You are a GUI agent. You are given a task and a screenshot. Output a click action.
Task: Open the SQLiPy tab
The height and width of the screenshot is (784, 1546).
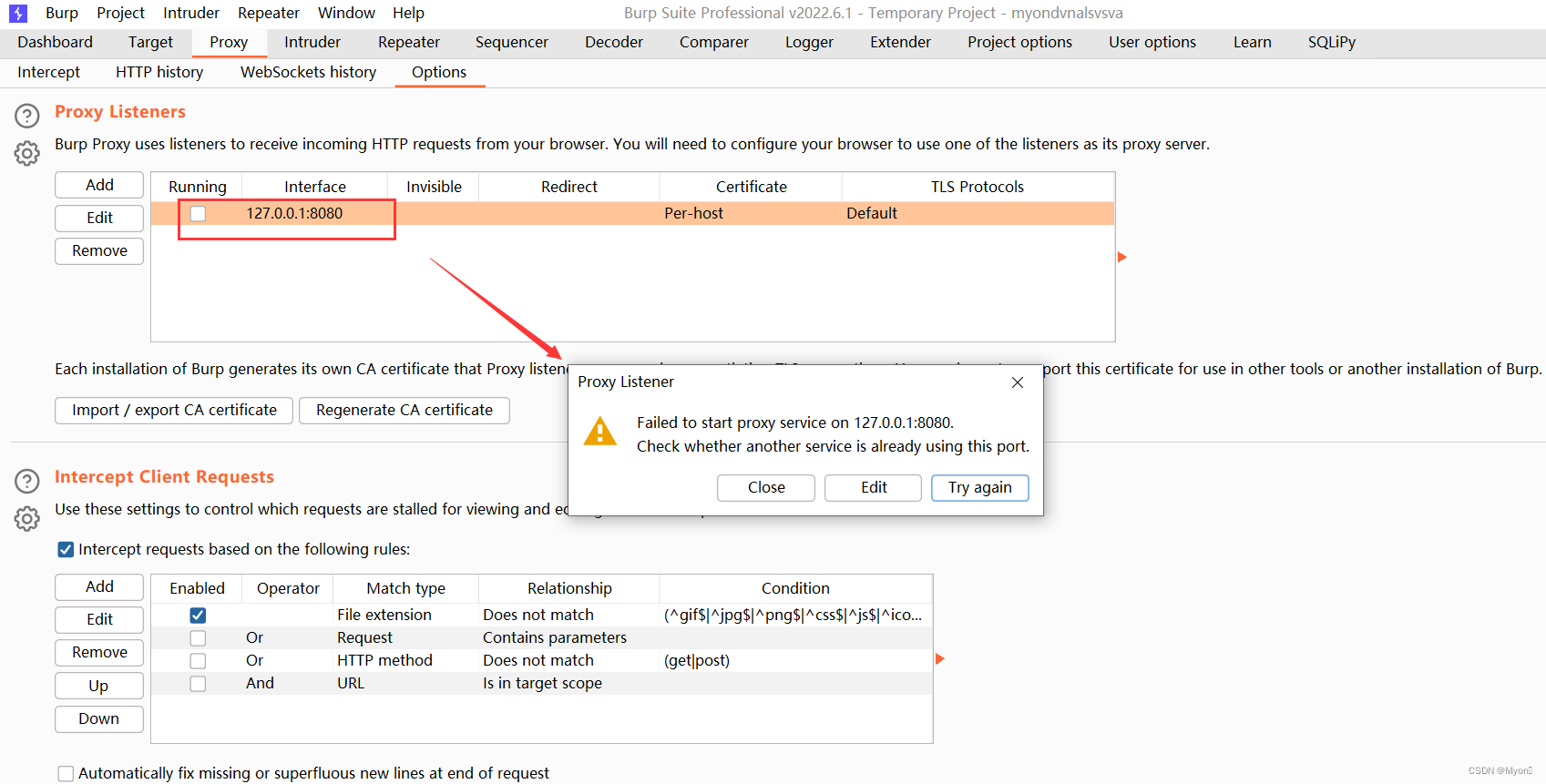(1332, 42)
